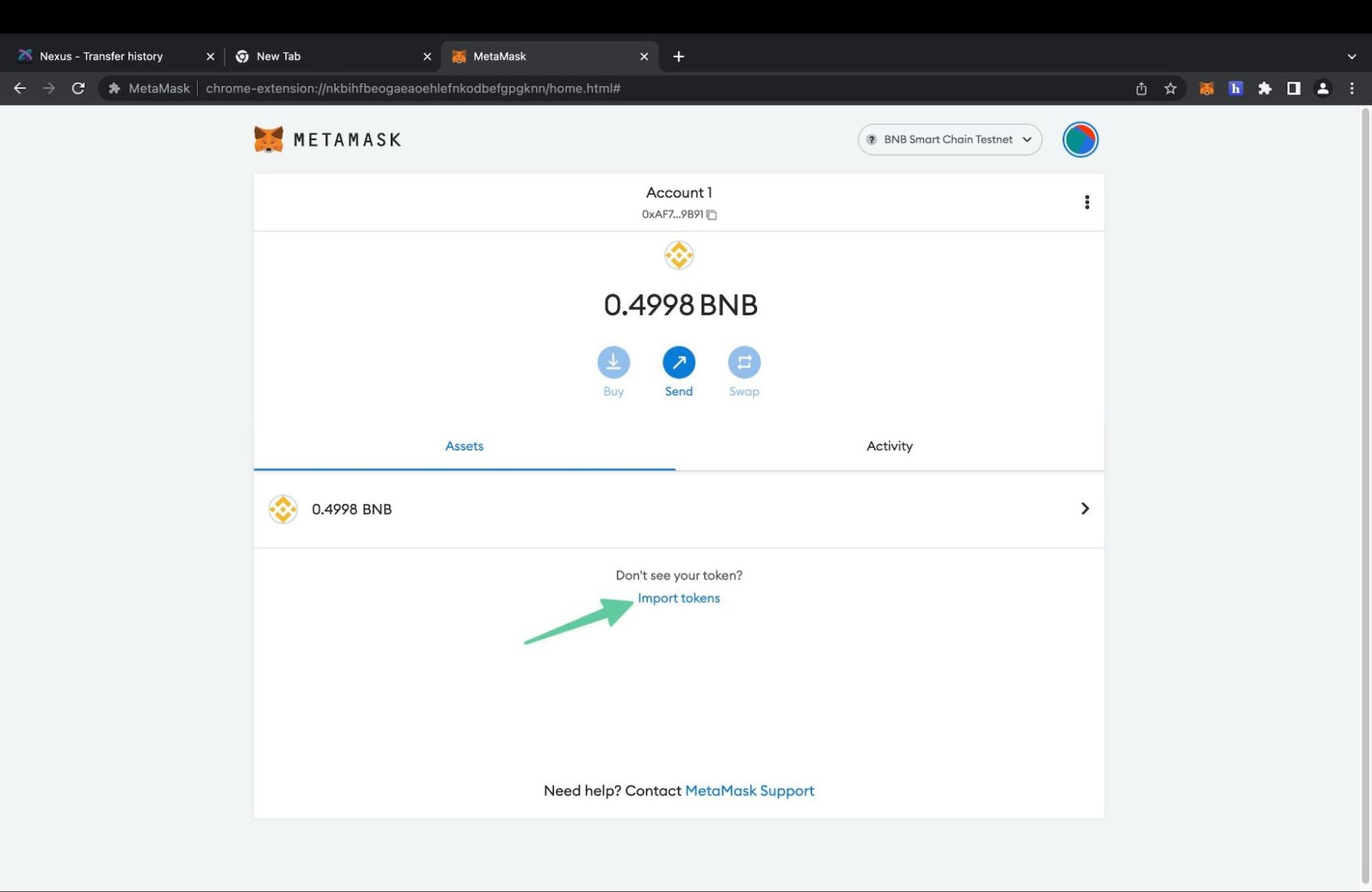Expand the BNB asset row chevron
This screenshot has width=1372, height=892.
[x=1084, y=508]
